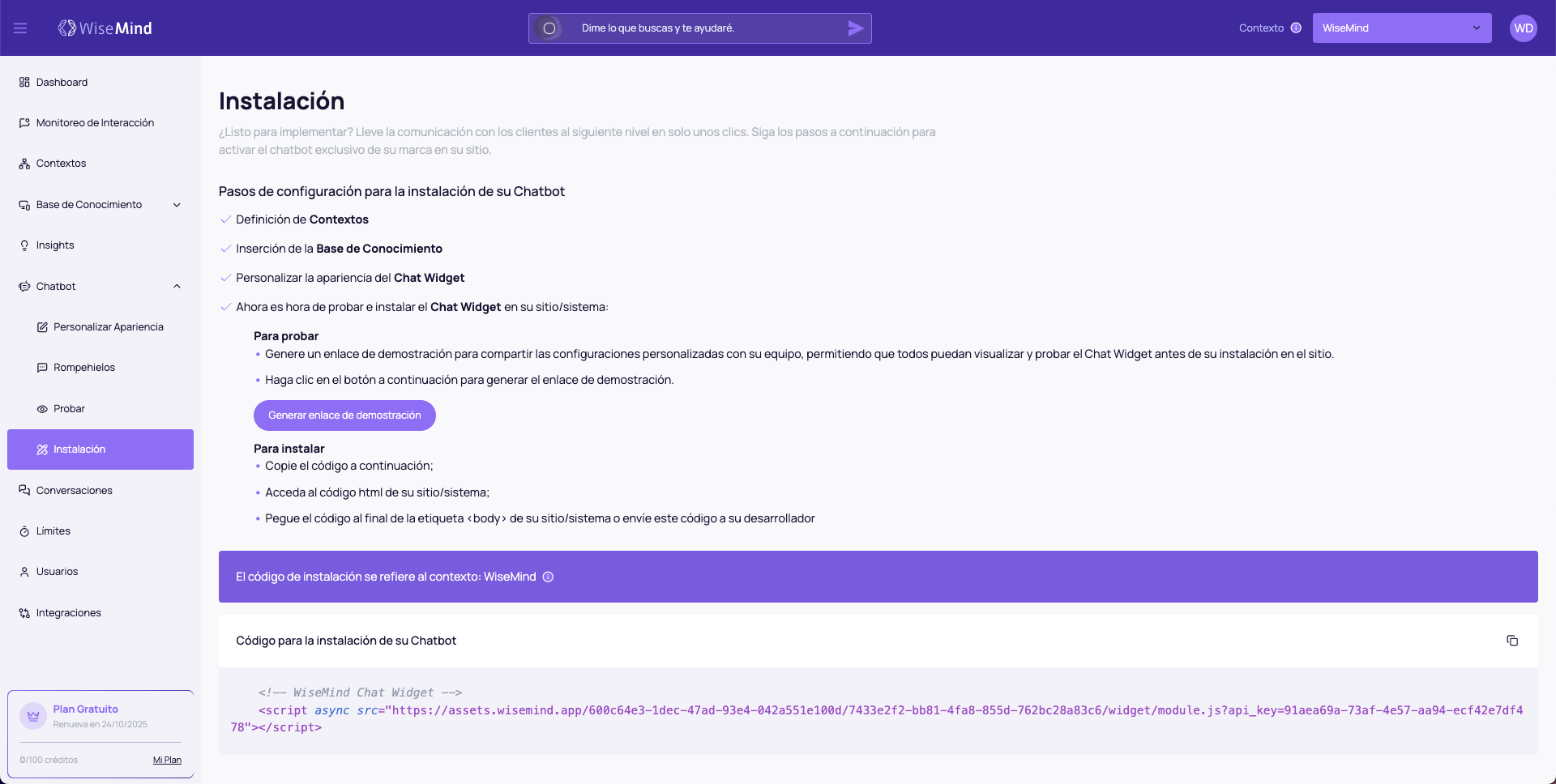
Task: Click the hamburger menu icon
Action: click(20, 28)
